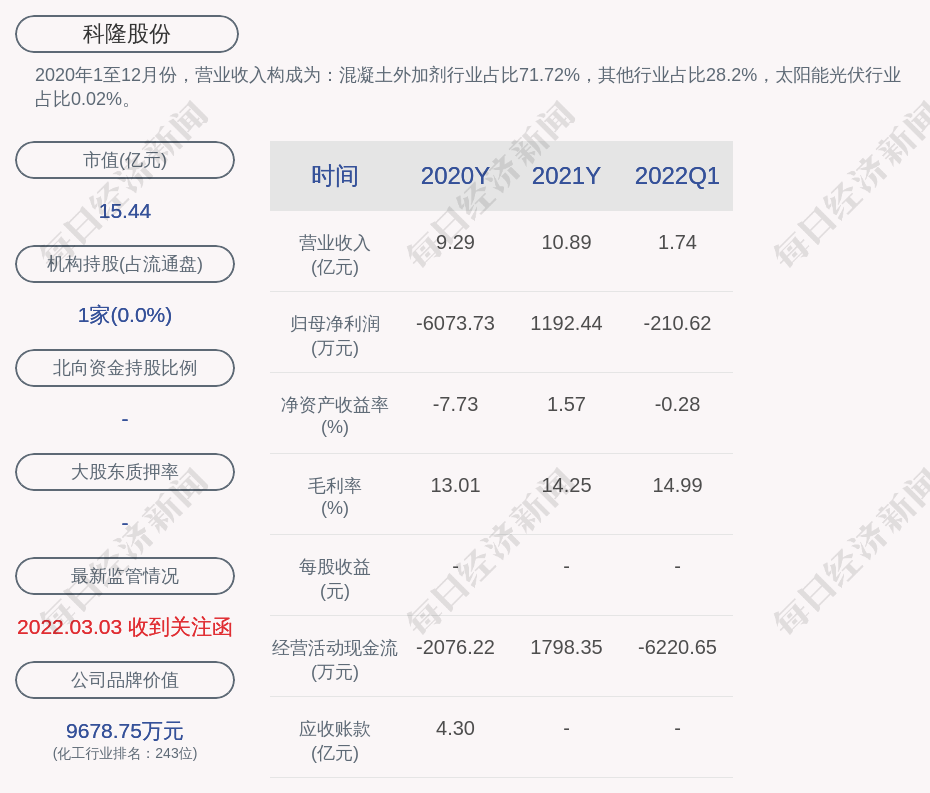This screenshot has width=930, height=793.
Task: Click the 化工行业排名:243位 note
Action: 125,753
